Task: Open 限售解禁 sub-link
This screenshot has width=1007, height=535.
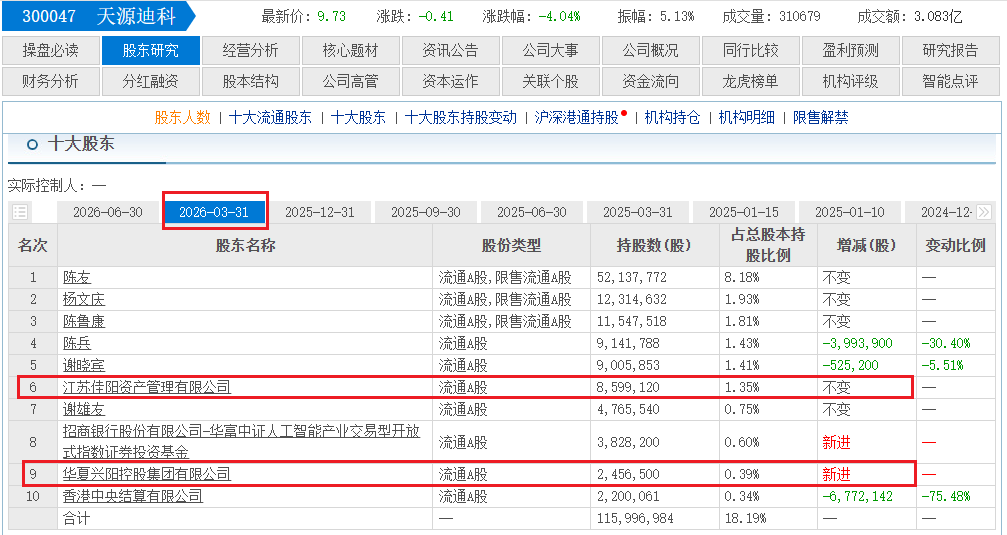Action: point(821,118)
